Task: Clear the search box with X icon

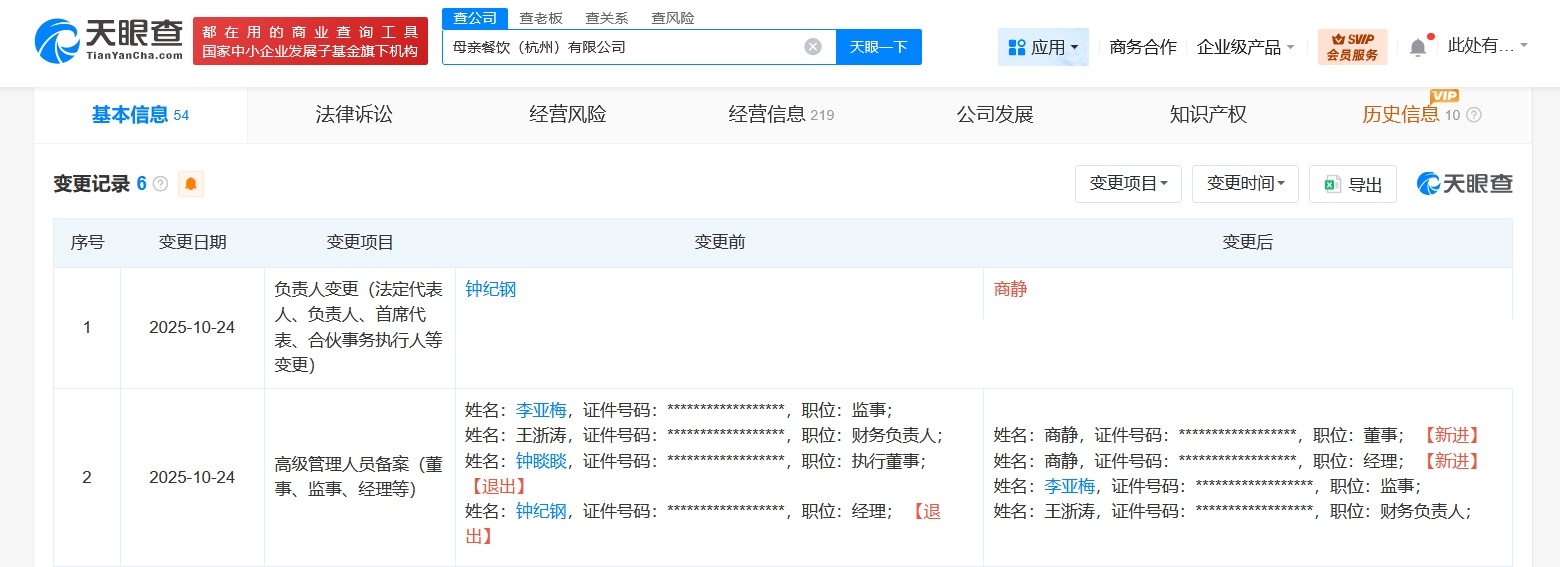Action: 813,47
